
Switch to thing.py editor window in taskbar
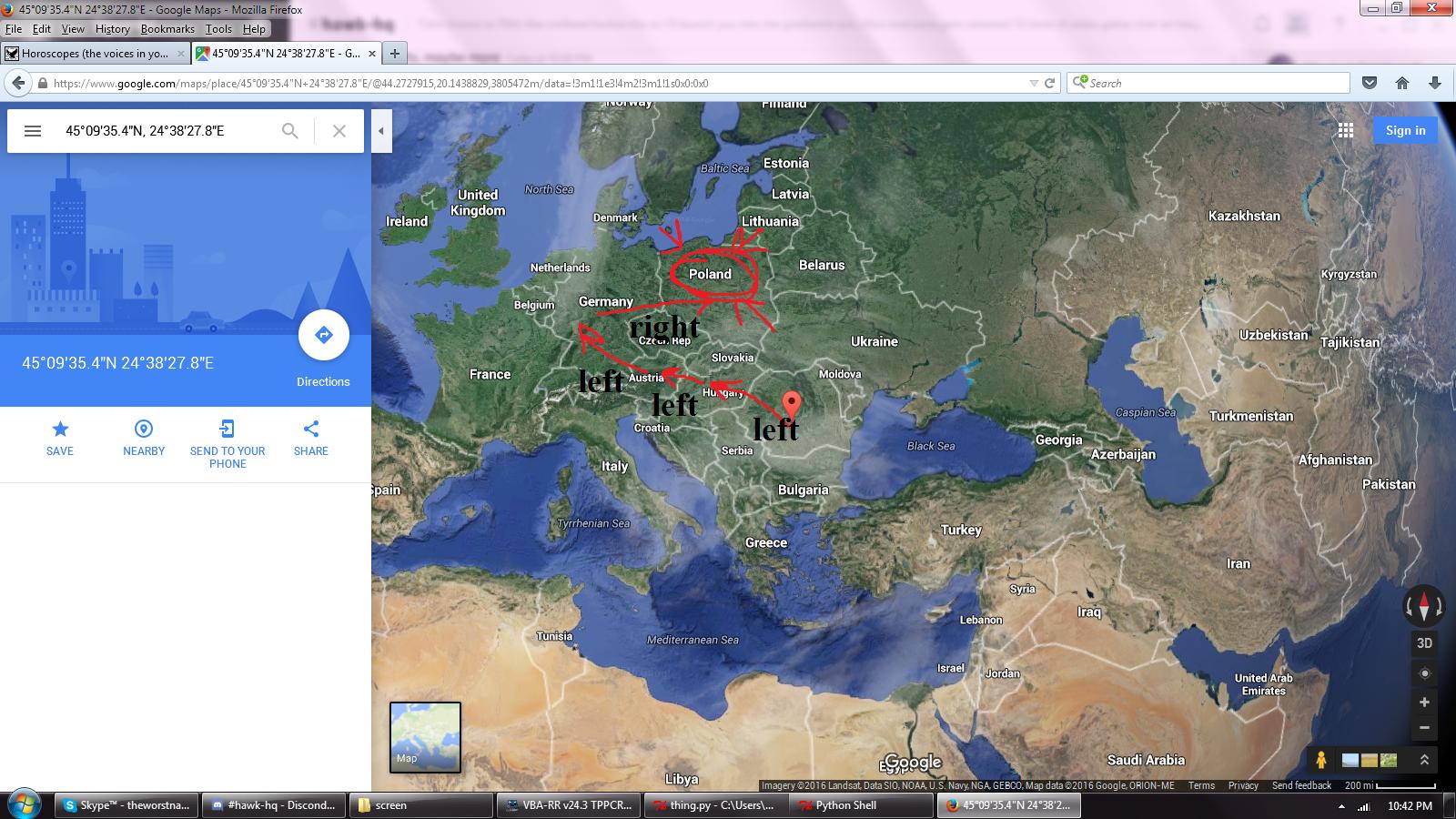(x=715, y=805)
